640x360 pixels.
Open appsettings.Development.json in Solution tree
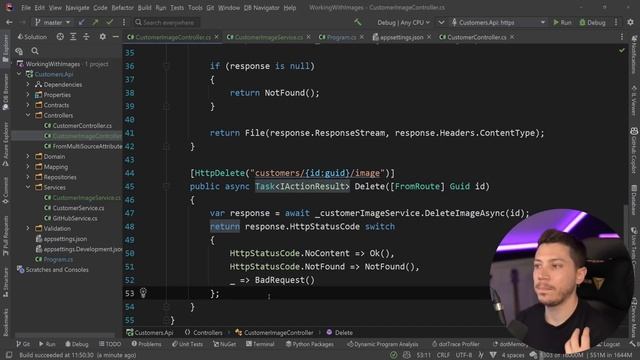coord(78,249)
